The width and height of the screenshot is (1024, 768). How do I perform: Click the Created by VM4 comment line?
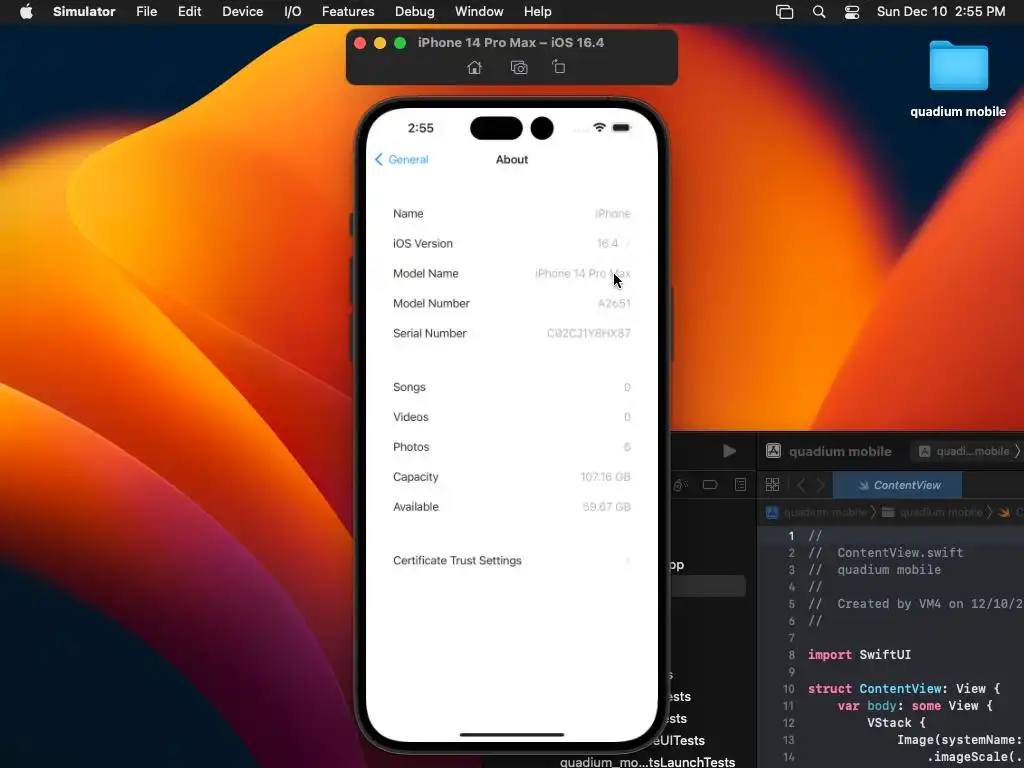tap(916, 604)
